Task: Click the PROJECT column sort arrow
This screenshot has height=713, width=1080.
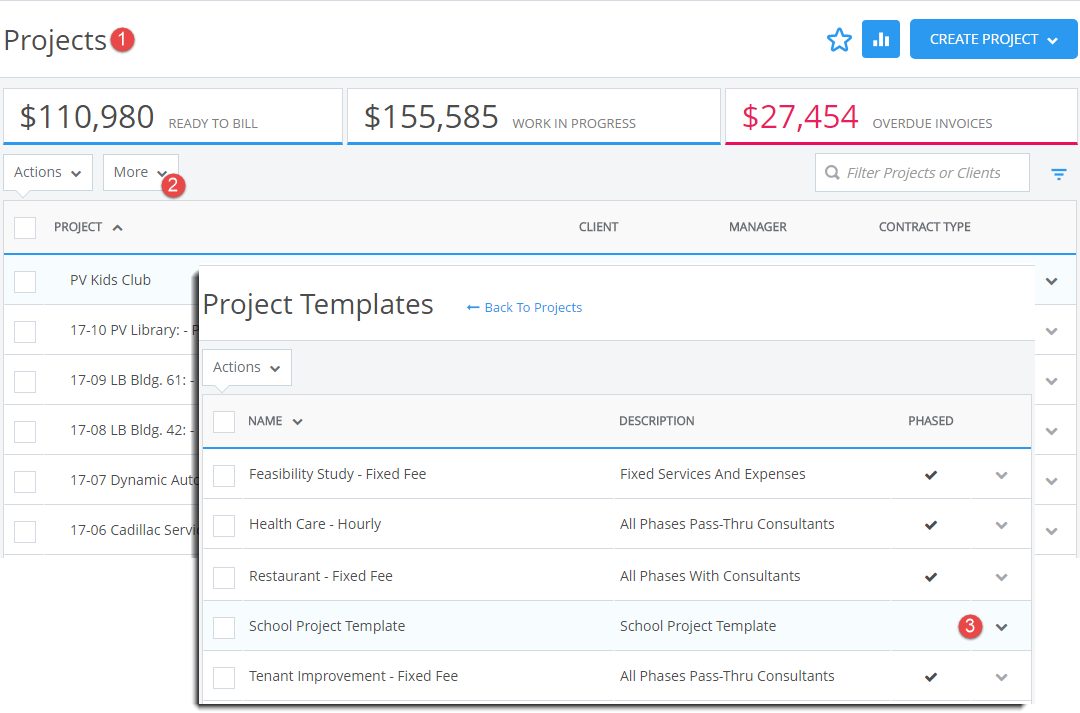Action: pos(117,226)
